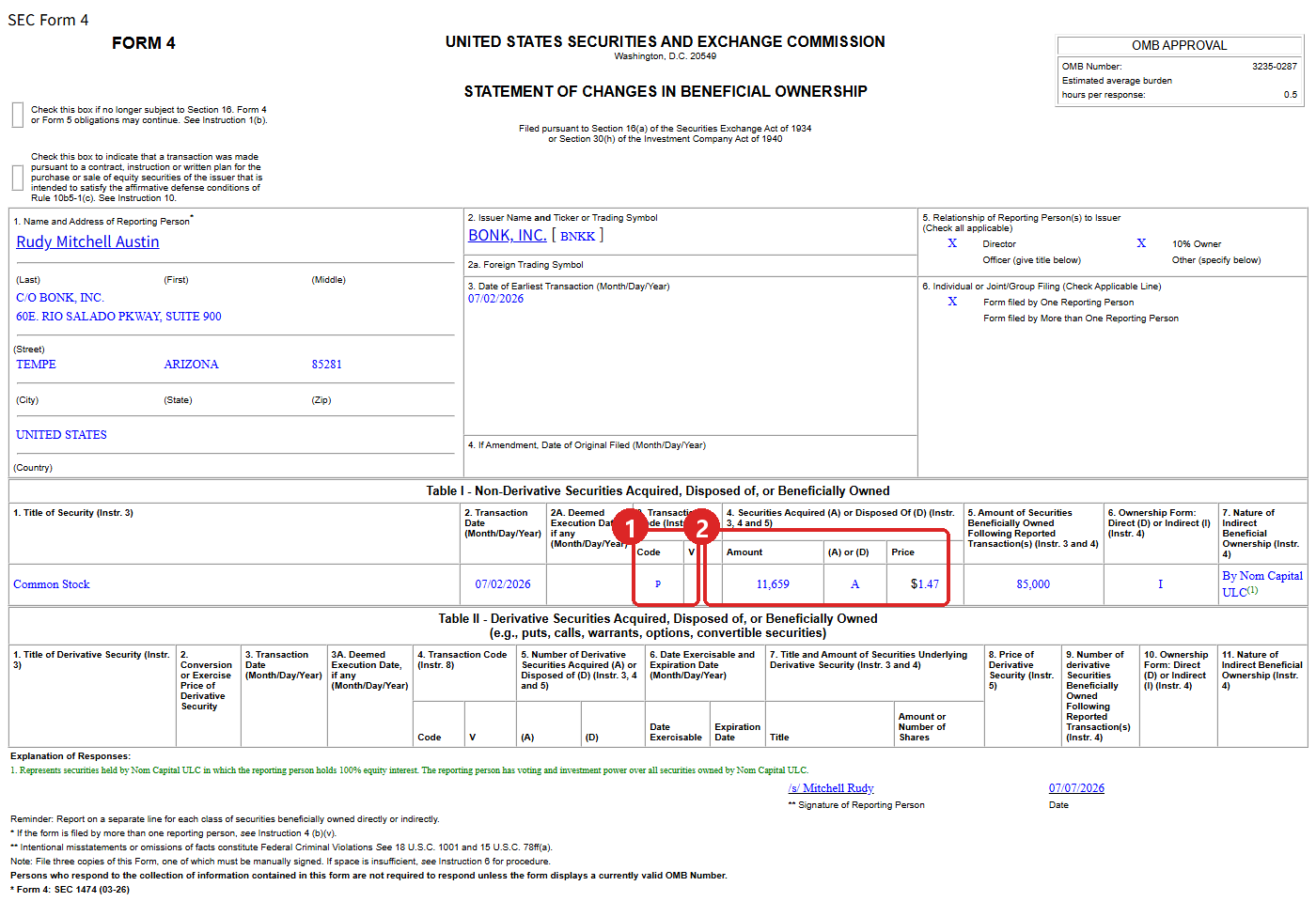Click the Common Stock security title
1316x917 pixels.
(52, 584)
